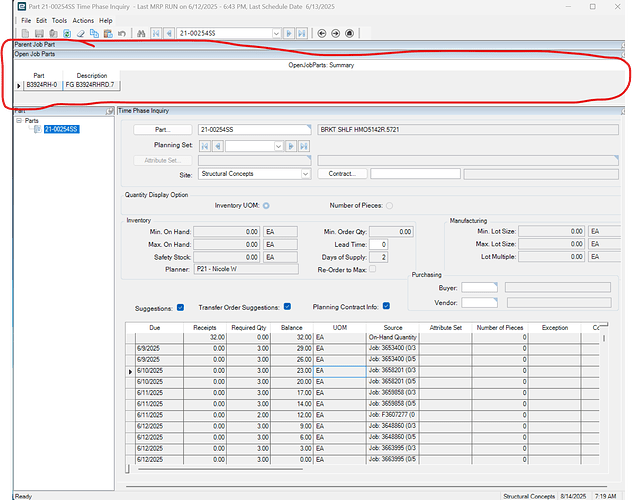Viewport: 632px width, 500px height.
Task: Click the Paste clipboard toolbar icon
Action: point(108,33)
